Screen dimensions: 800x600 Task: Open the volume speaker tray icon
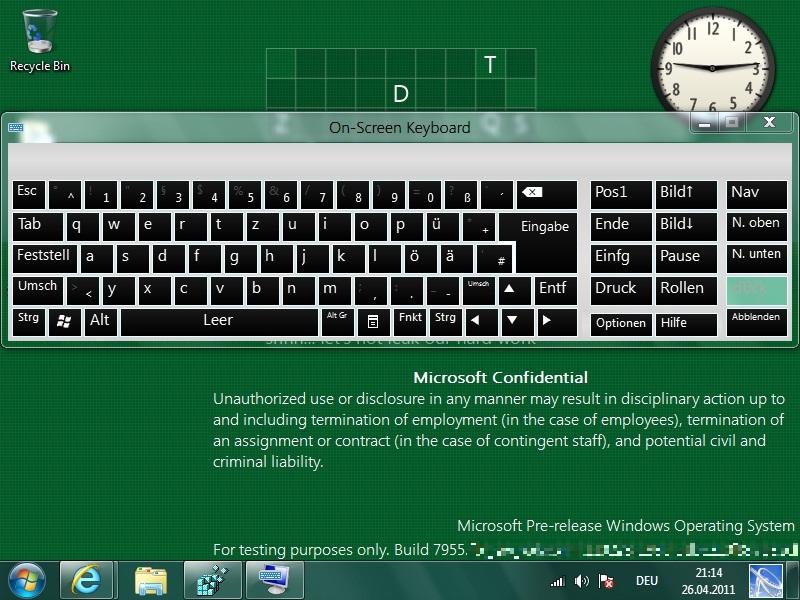[581, 581]
